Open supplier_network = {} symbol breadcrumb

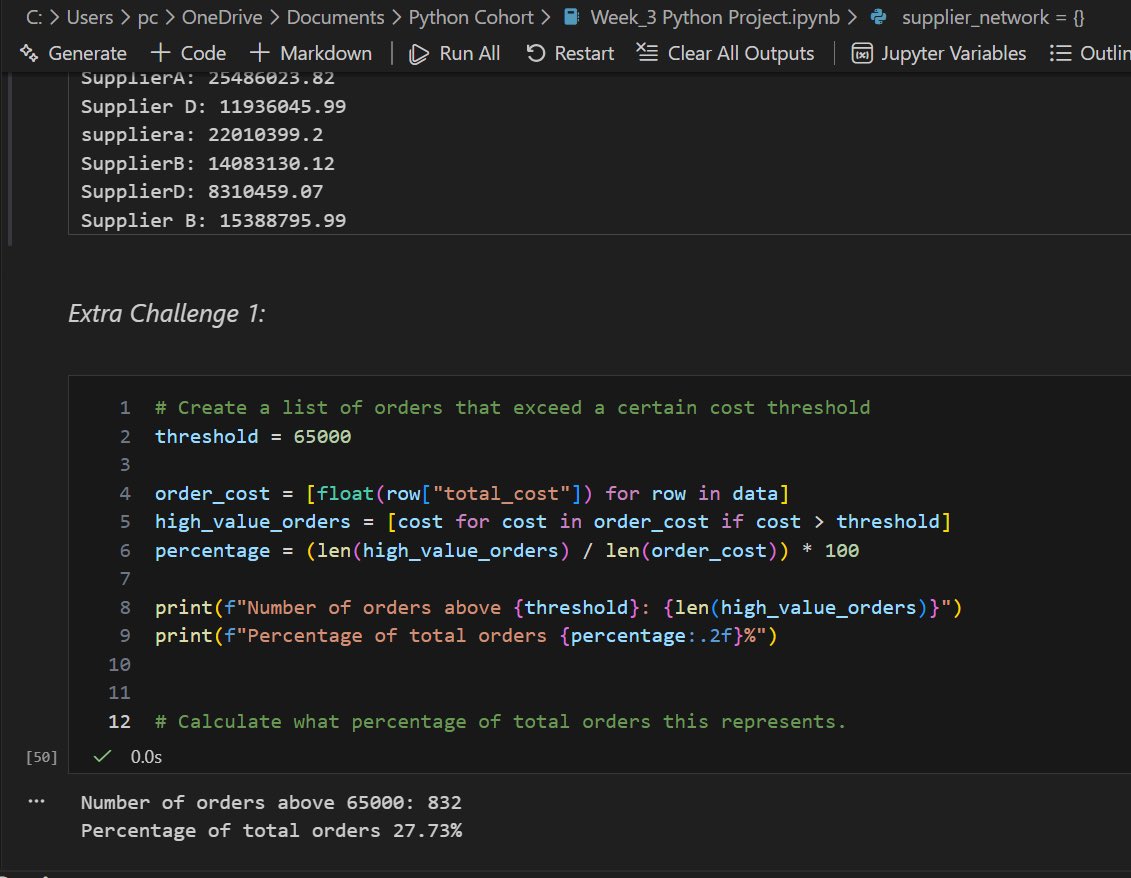click(993, 17)
